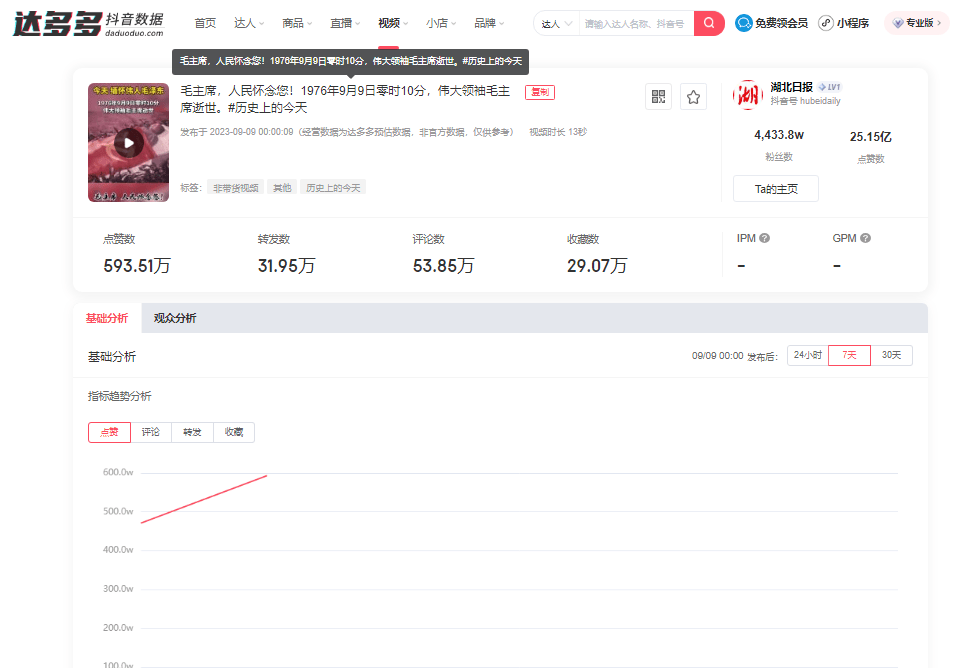Open the 达人 search type selector

(554, 22)
